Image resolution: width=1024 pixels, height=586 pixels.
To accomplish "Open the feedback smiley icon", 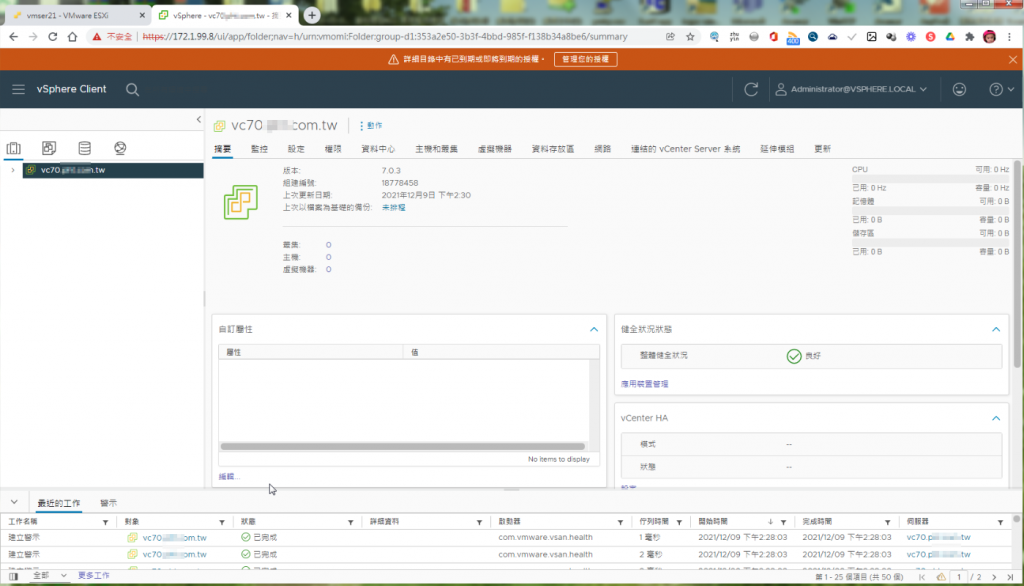I will pyautogui.click(x=959, y=90).
